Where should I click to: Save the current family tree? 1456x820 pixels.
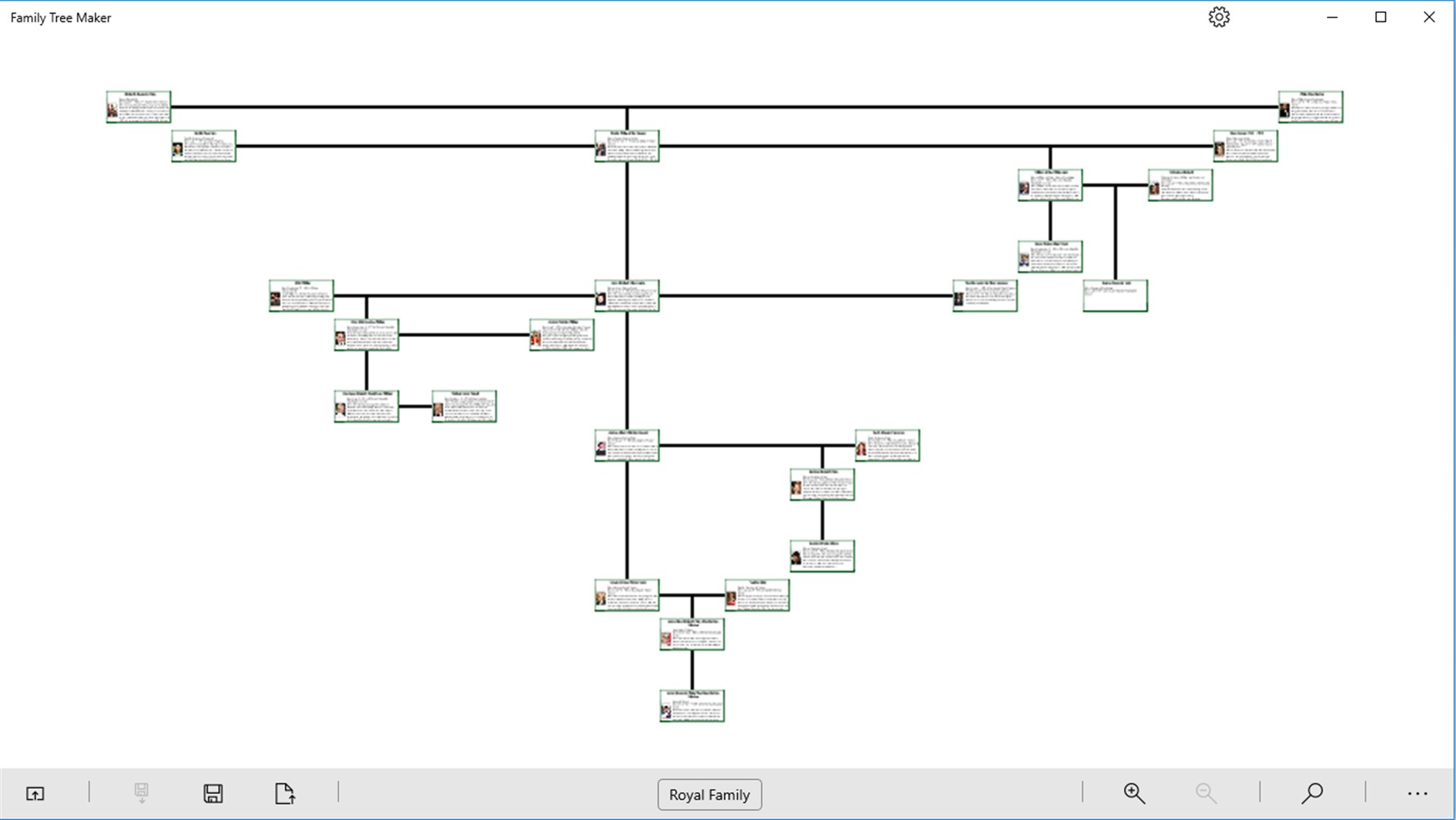tap(213, 793)
